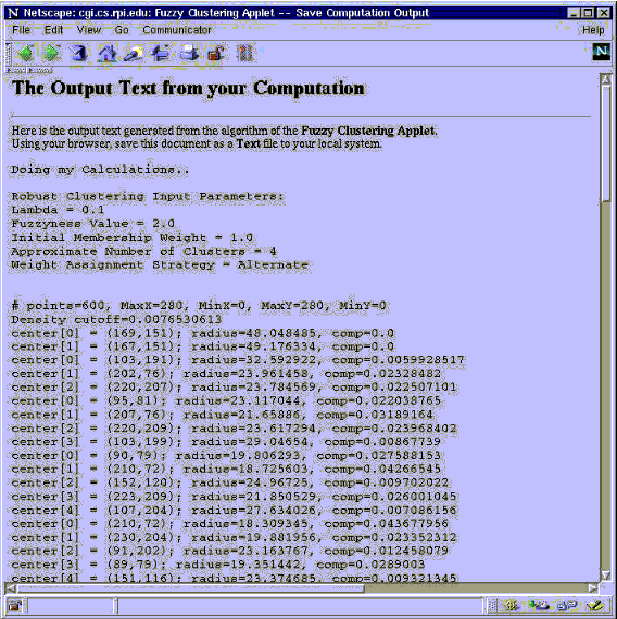Click the Stop traffic light icon
The height and width of the screenshot is (619, 617).
click(245, 53)
